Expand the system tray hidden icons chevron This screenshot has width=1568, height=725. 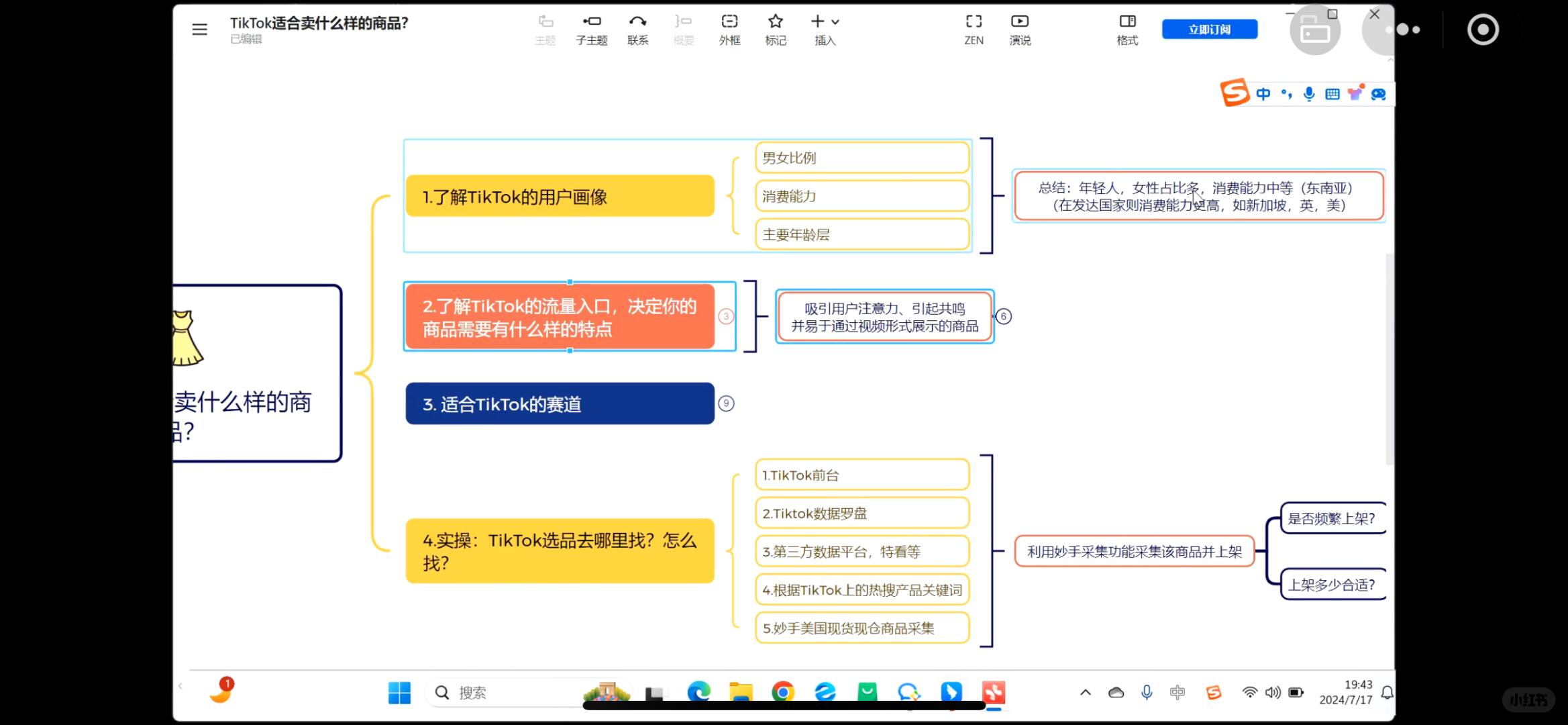1085,693
